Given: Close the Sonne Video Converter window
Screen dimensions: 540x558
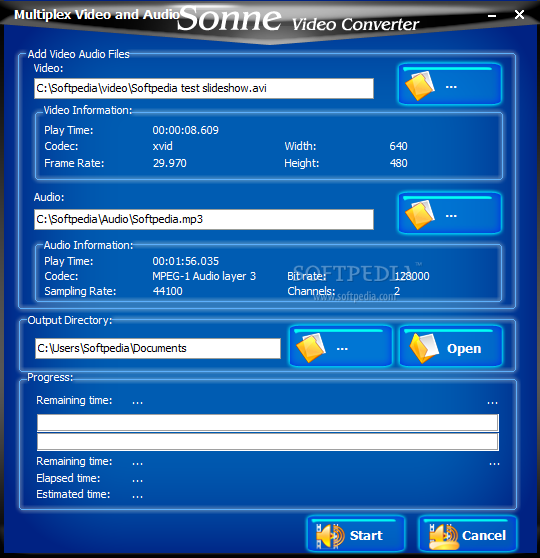Looking at the screenshot, I should pos(519,15).
